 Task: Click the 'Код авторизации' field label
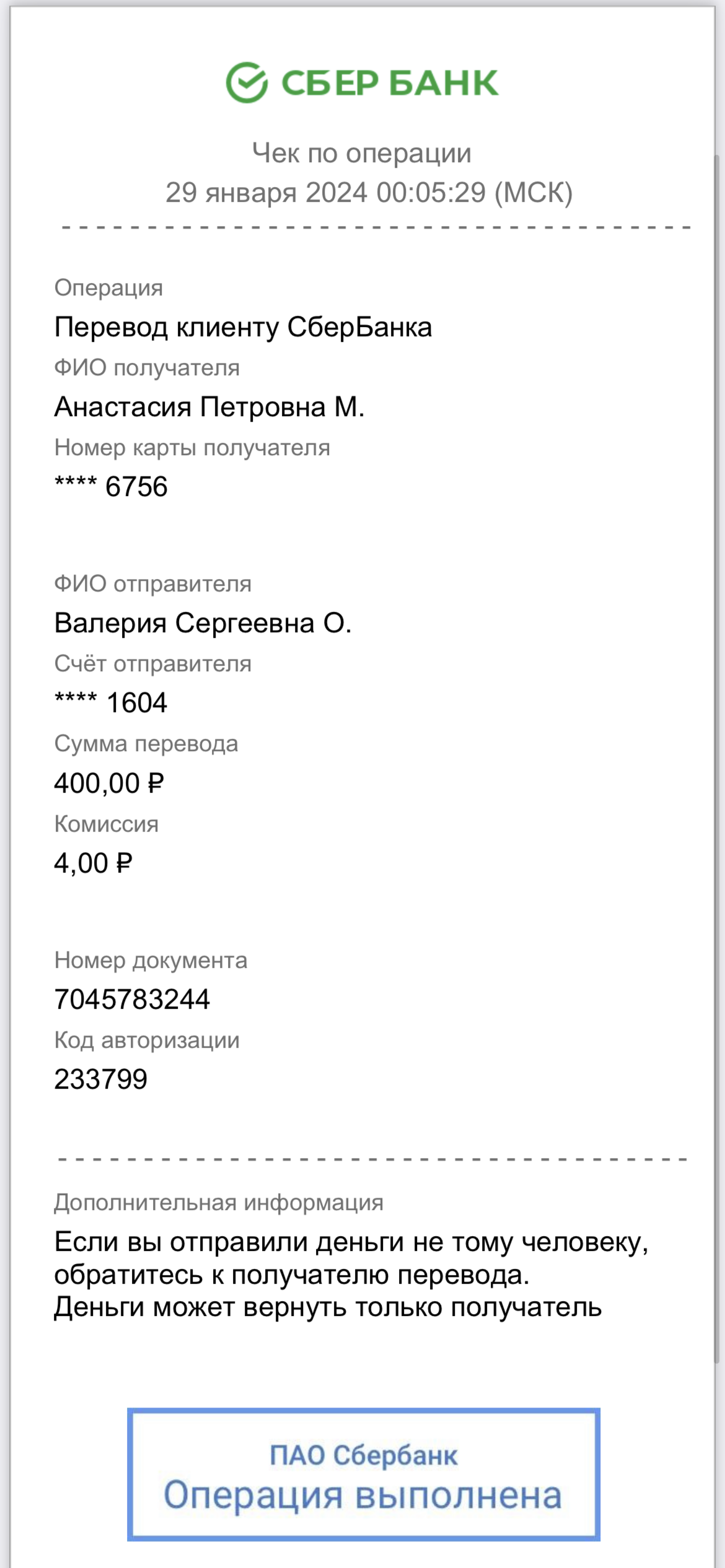[147, 1040]
